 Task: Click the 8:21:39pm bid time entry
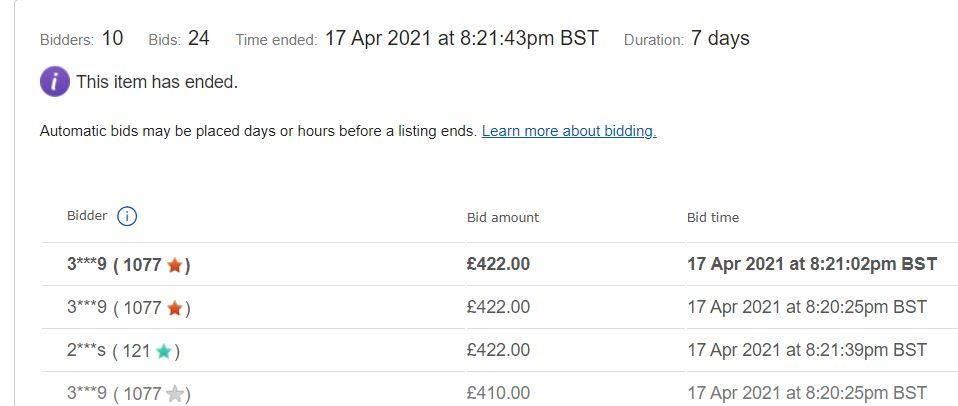(806, 351)
